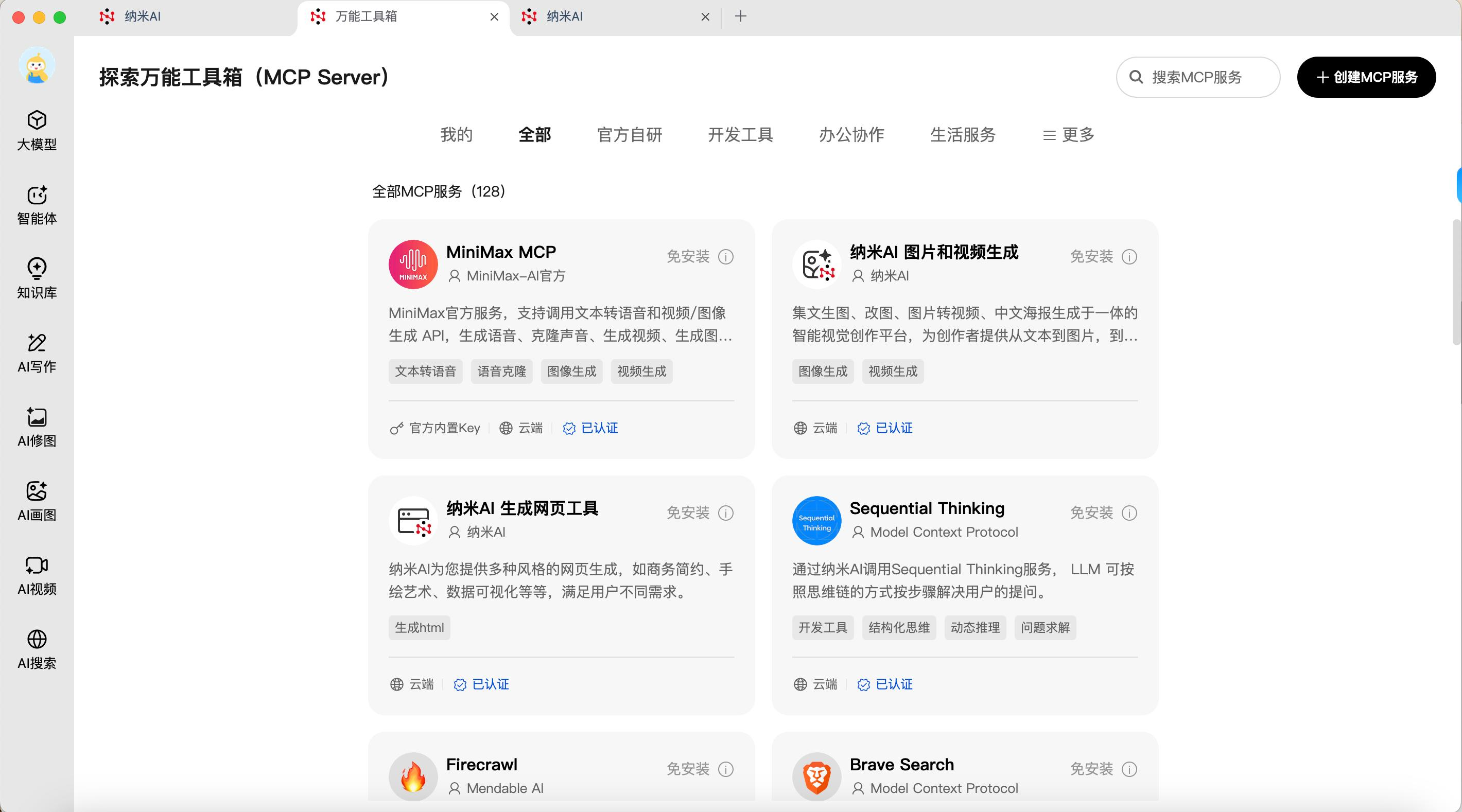Open a new browser tab with plus
Screen dimensions: 1462x812
click(x=740, y=16)
